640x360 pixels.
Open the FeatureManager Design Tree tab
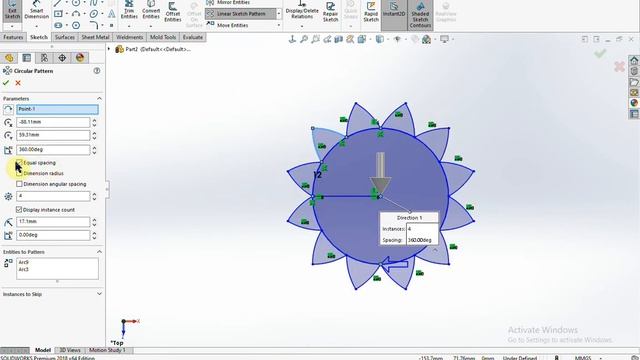9,58
